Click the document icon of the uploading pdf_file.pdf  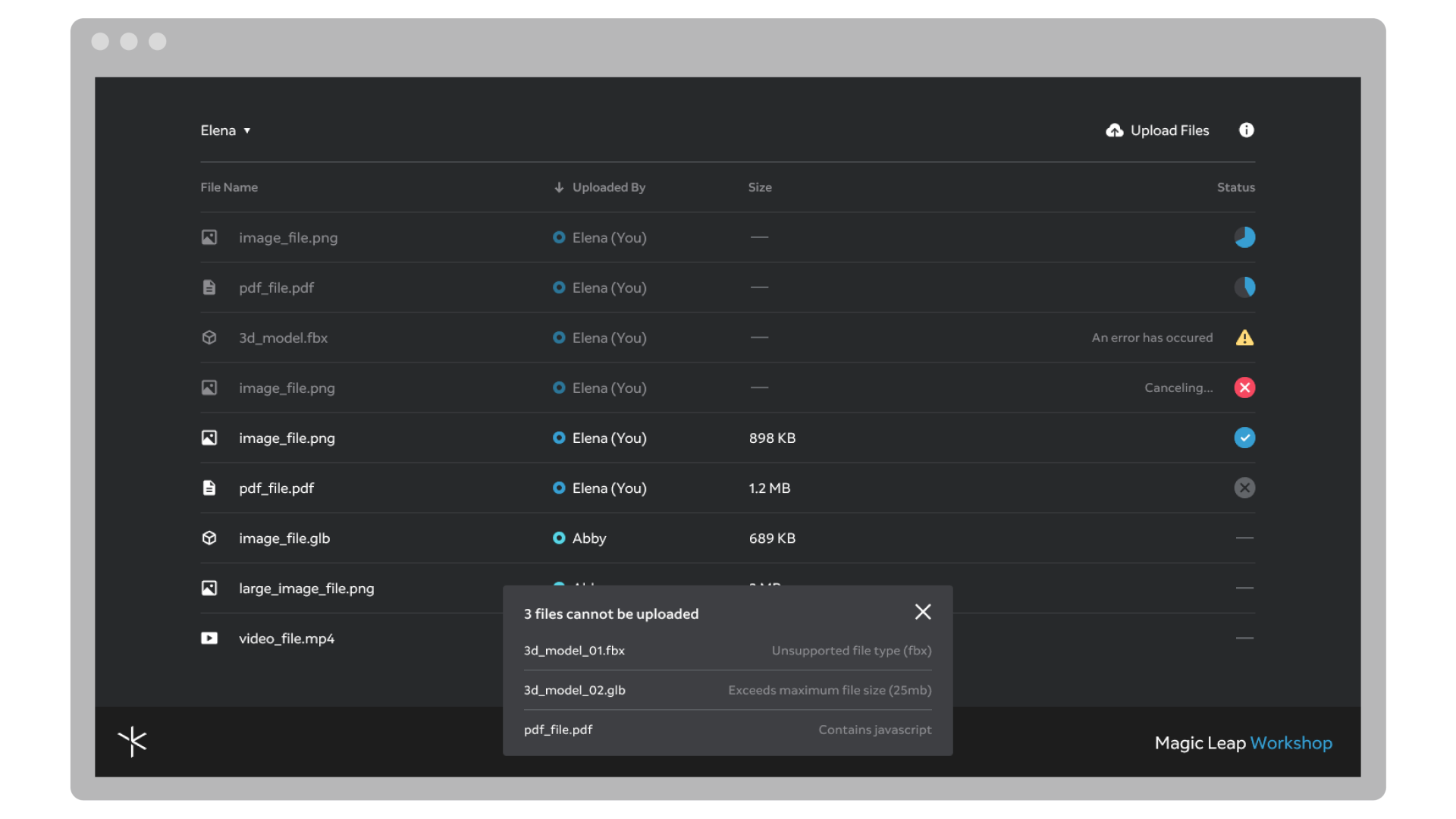pyautogui.click(x=209, y=287)
